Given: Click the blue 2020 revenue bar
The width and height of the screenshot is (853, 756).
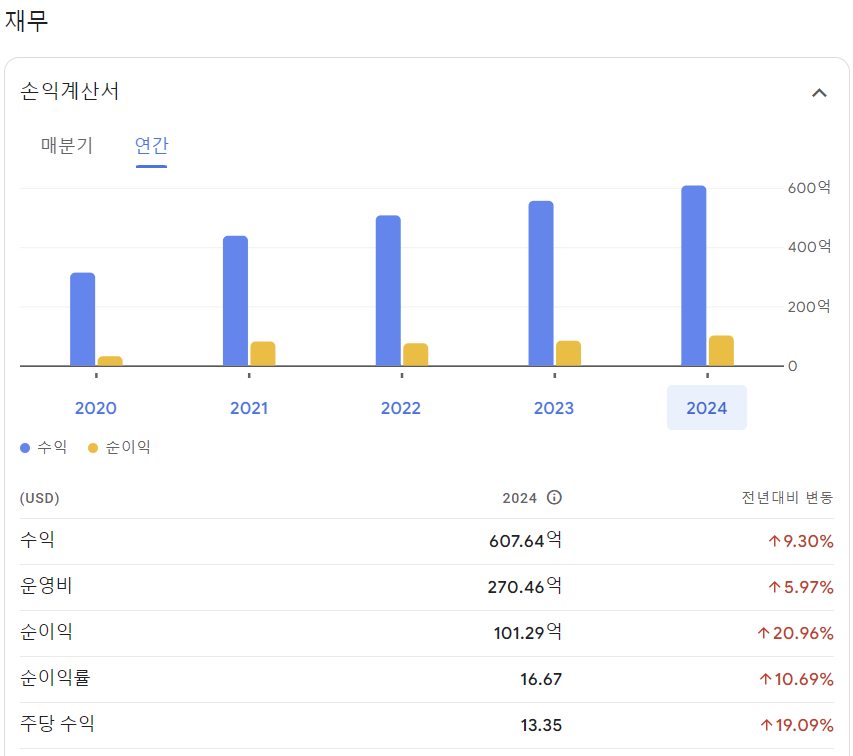Looking at the screenshot, I should [x=83, y=319].
